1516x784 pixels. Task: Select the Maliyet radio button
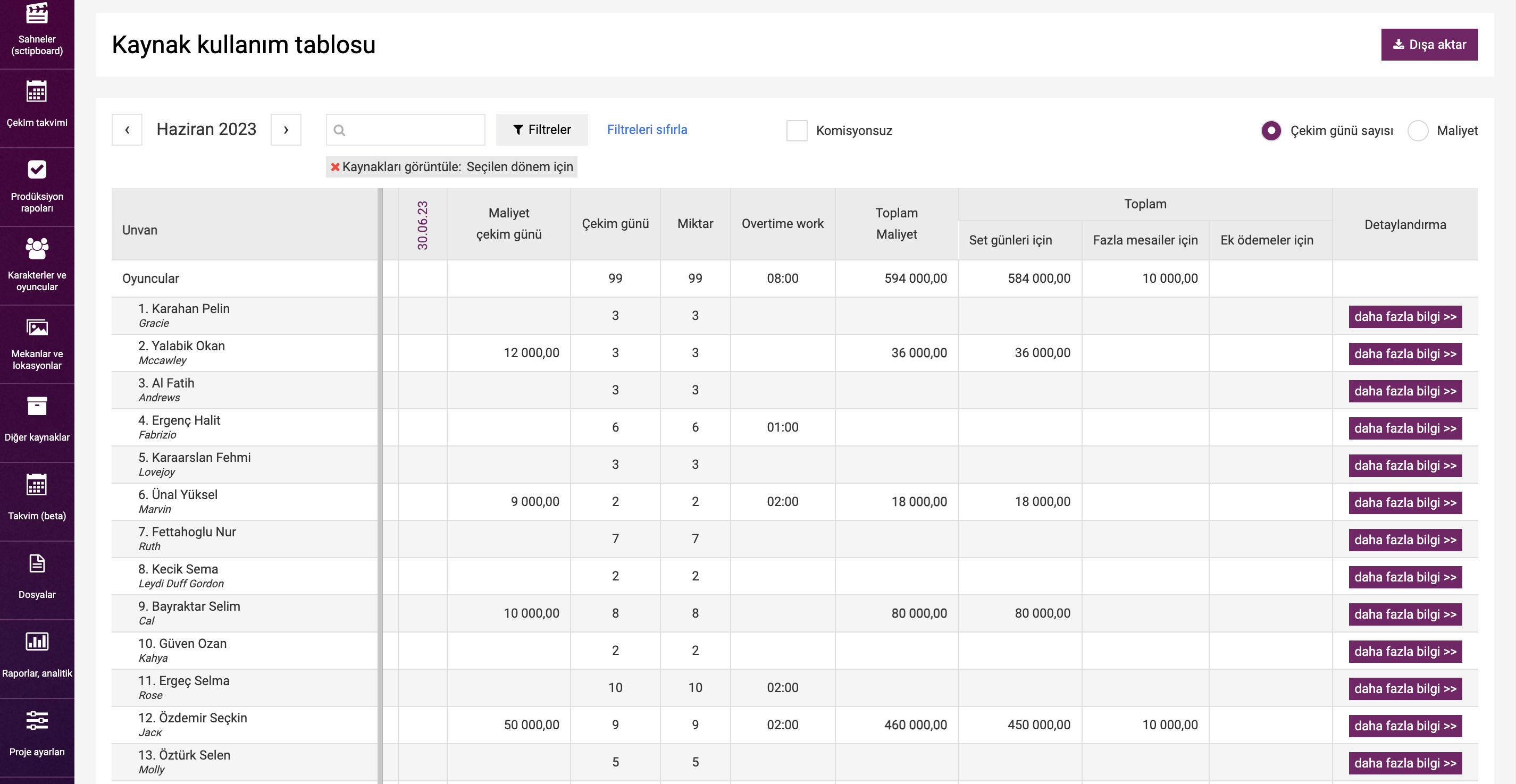pos(1417,131)
